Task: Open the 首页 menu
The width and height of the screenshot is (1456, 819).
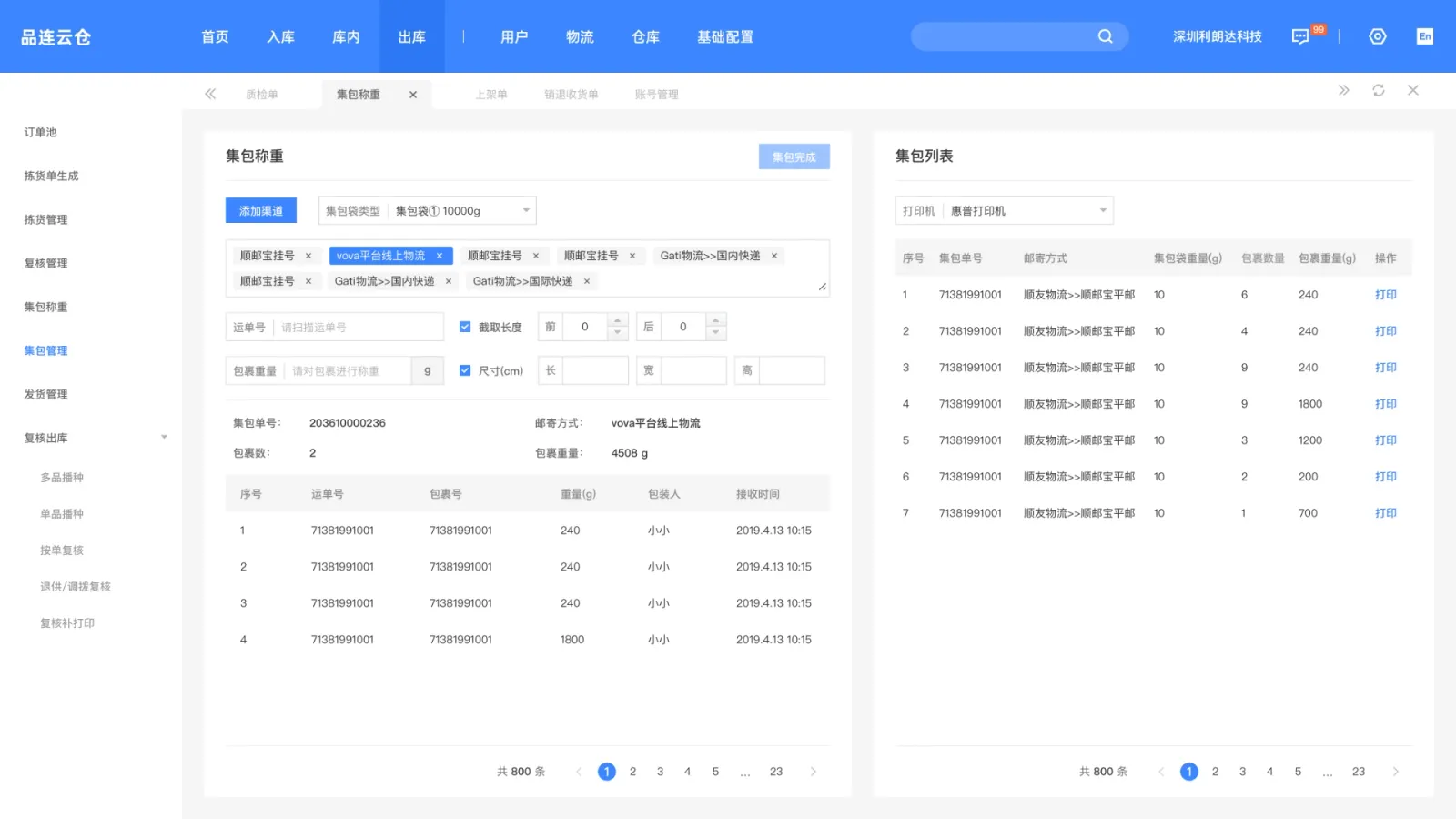Action: point(216,36)
